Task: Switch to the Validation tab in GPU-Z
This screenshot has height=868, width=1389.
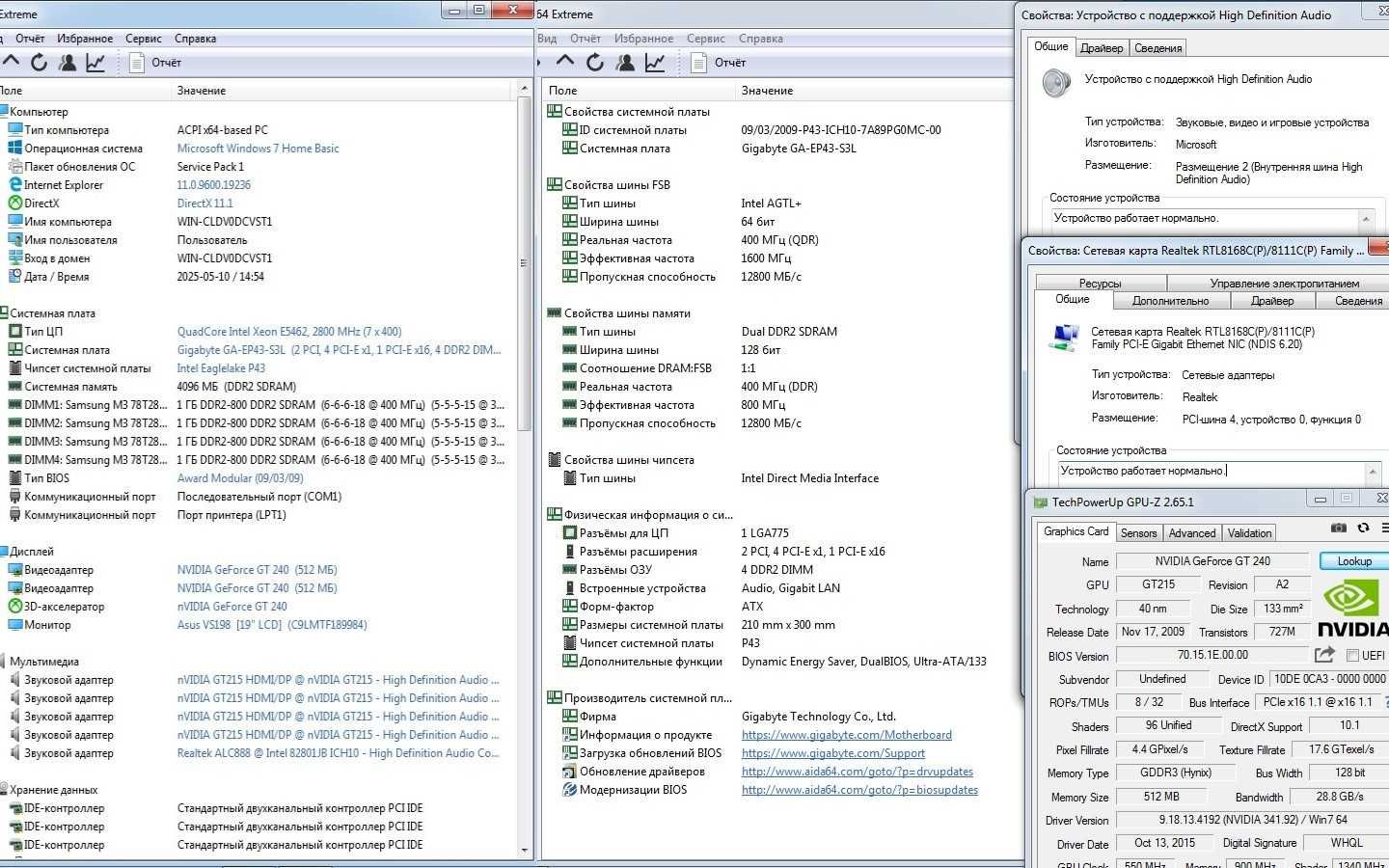Action: [1249, 533]
